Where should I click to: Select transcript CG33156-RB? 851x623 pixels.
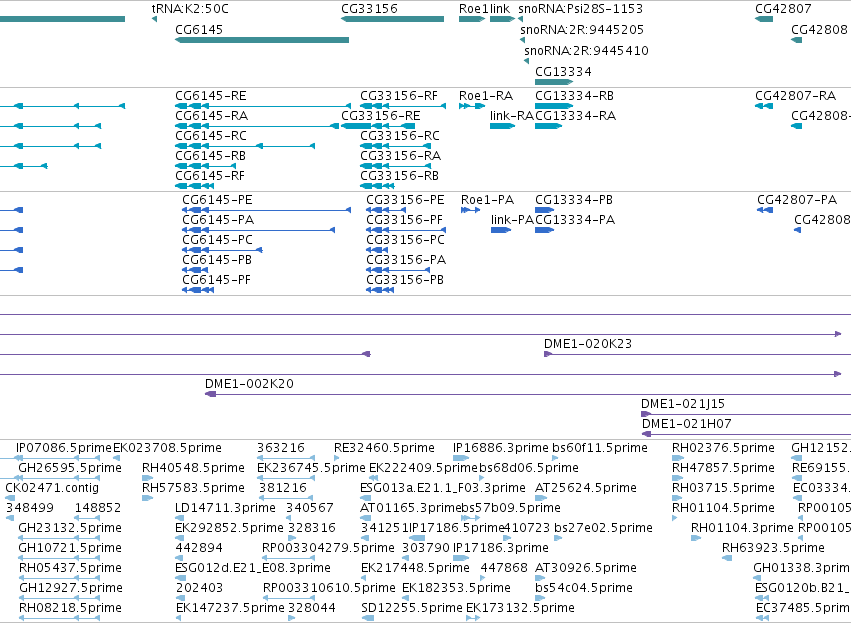[377, 186]
